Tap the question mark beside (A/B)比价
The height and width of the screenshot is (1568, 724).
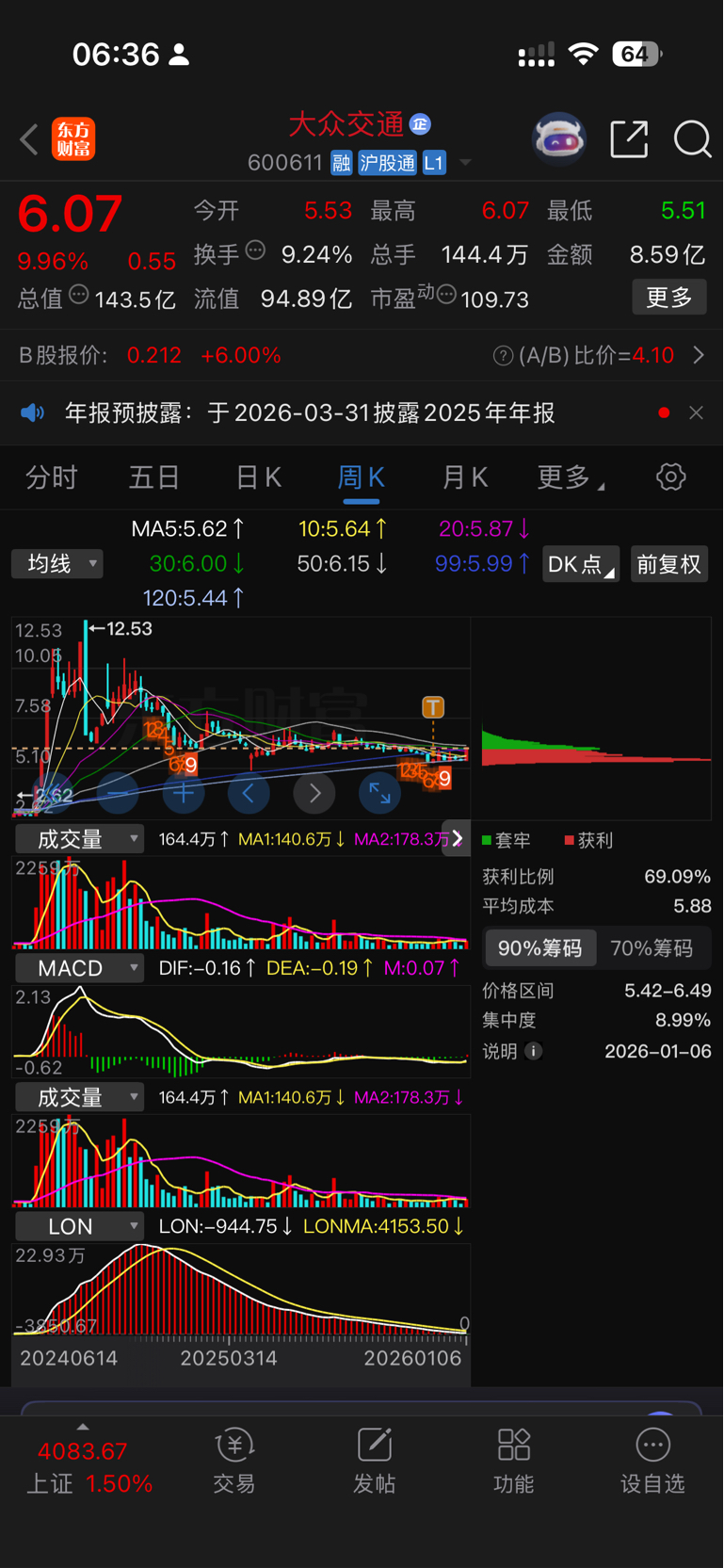pyautogui.click(x=503, y=356)
